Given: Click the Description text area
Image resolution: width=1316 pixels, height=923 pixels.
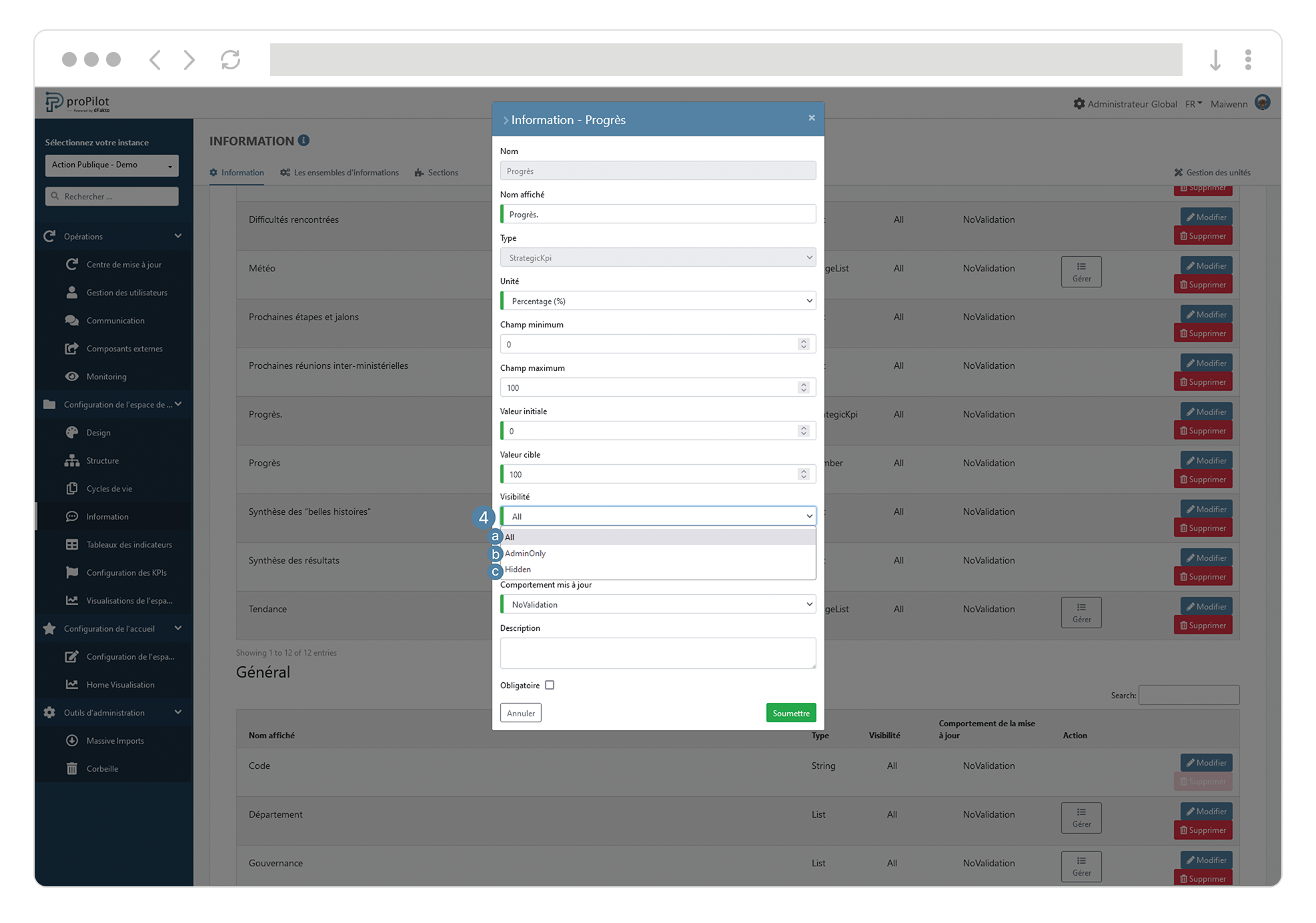Looking at the screenshot, I should coord(658,652).
